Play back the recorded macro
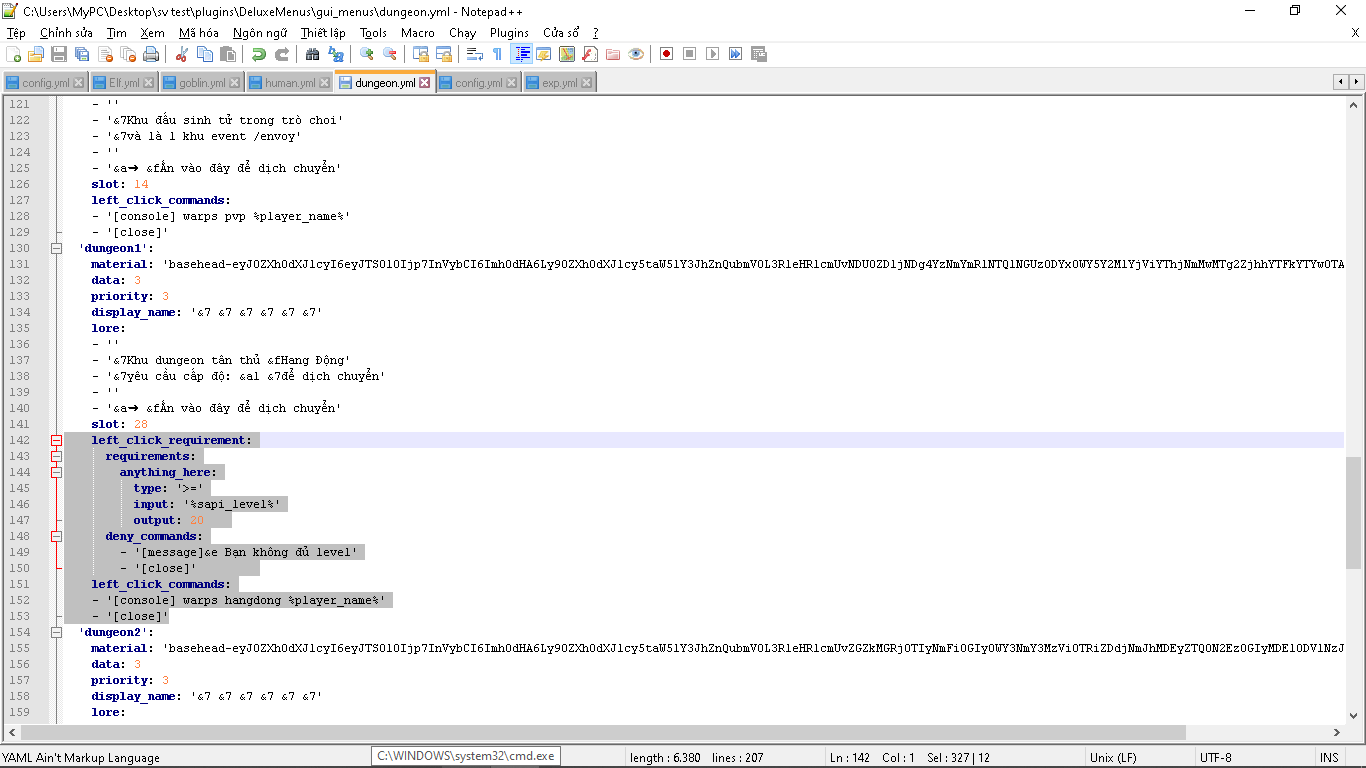 pyautogui.click(x=713, y=54)
